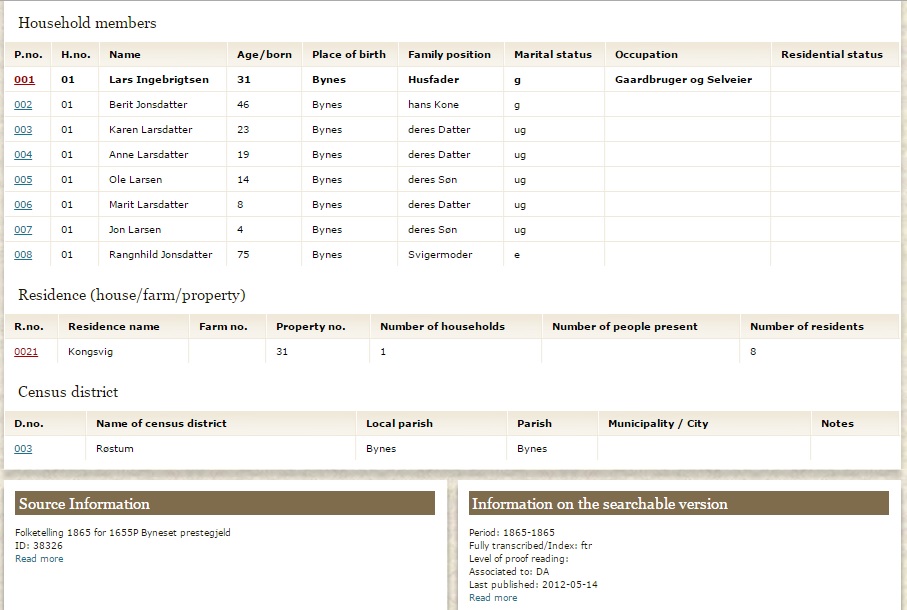
Task: Select the name Karen Larsdatter
Action: [x=150, y=130]
